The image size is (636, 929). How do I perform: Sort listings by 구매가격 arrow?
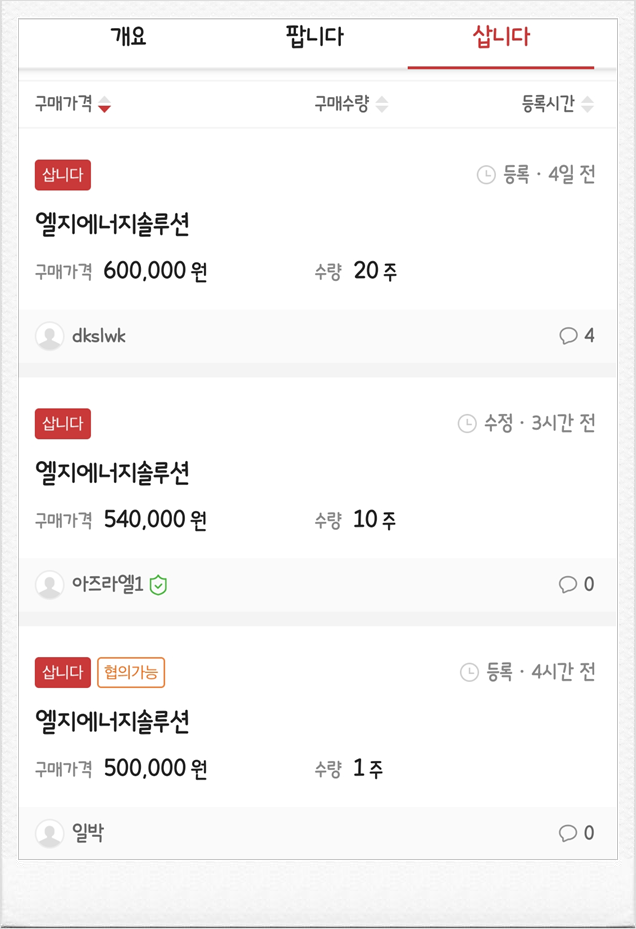coord(104,104)
